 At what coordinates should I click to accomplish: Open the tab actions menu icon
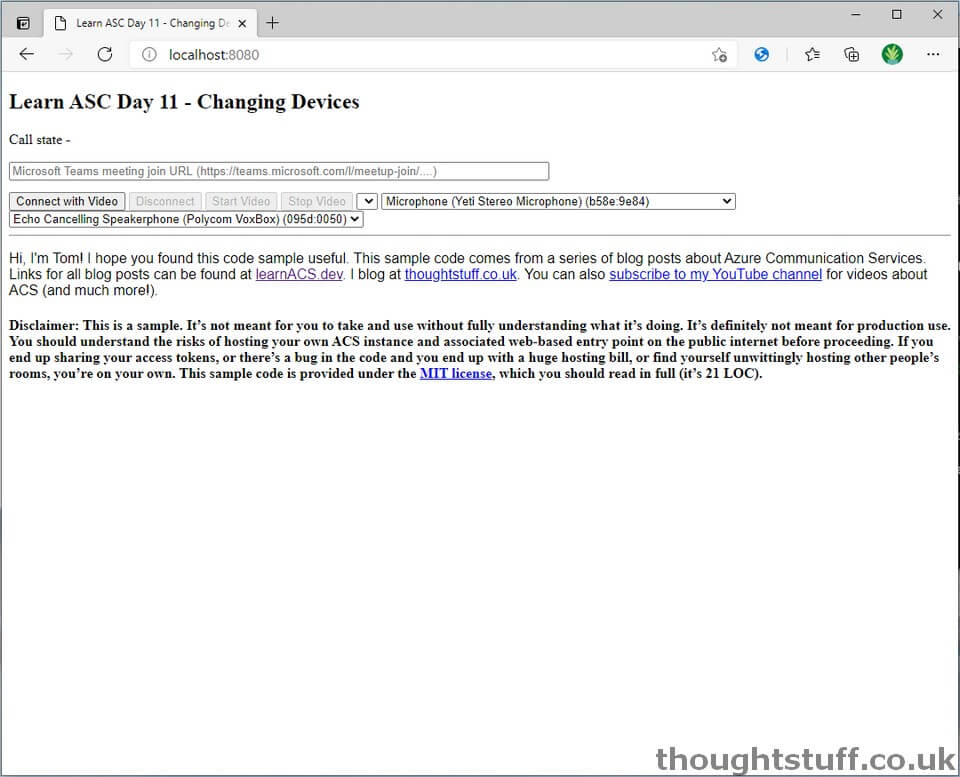23,23
